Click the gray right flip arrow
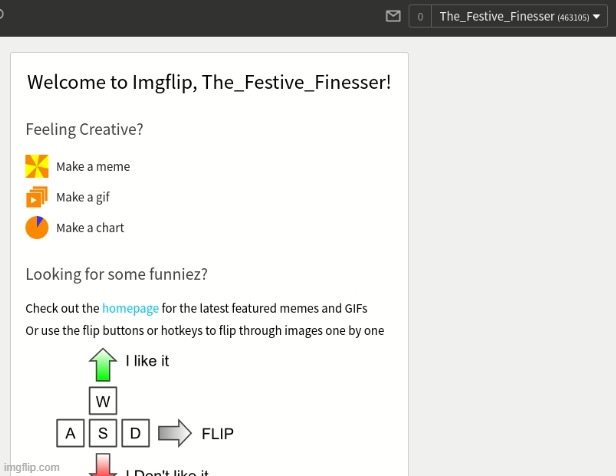This screenshot has width=616, height=476. [x=174, y=433]
